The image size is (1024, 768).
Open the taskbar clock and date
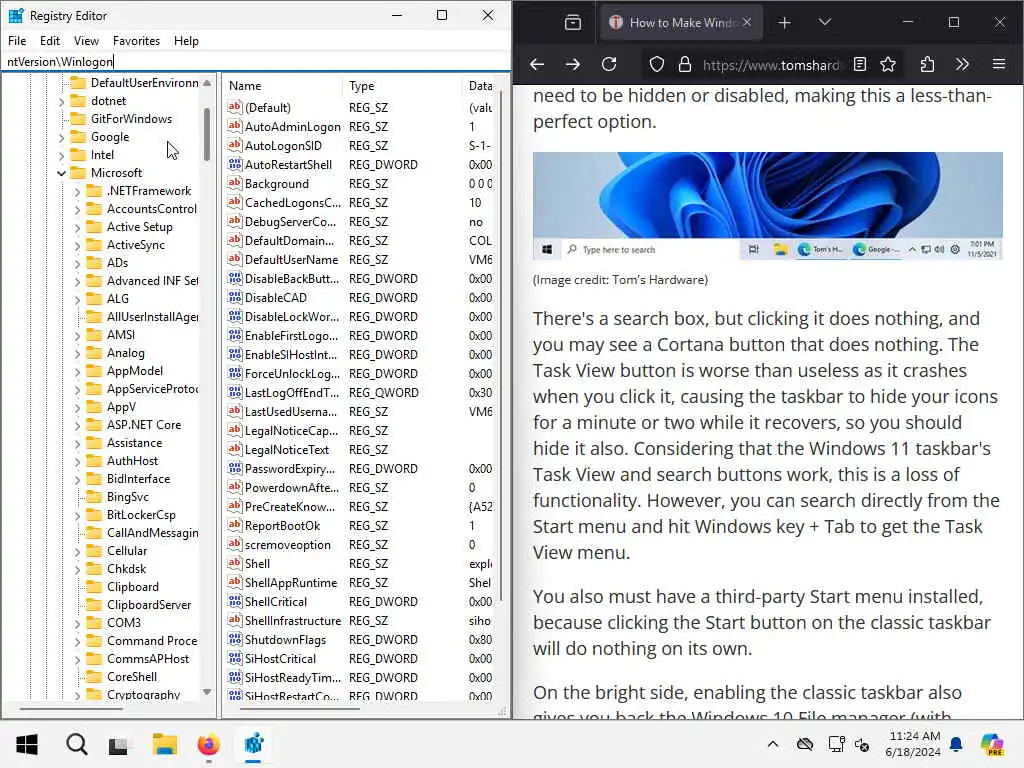[x=913, y=744]
